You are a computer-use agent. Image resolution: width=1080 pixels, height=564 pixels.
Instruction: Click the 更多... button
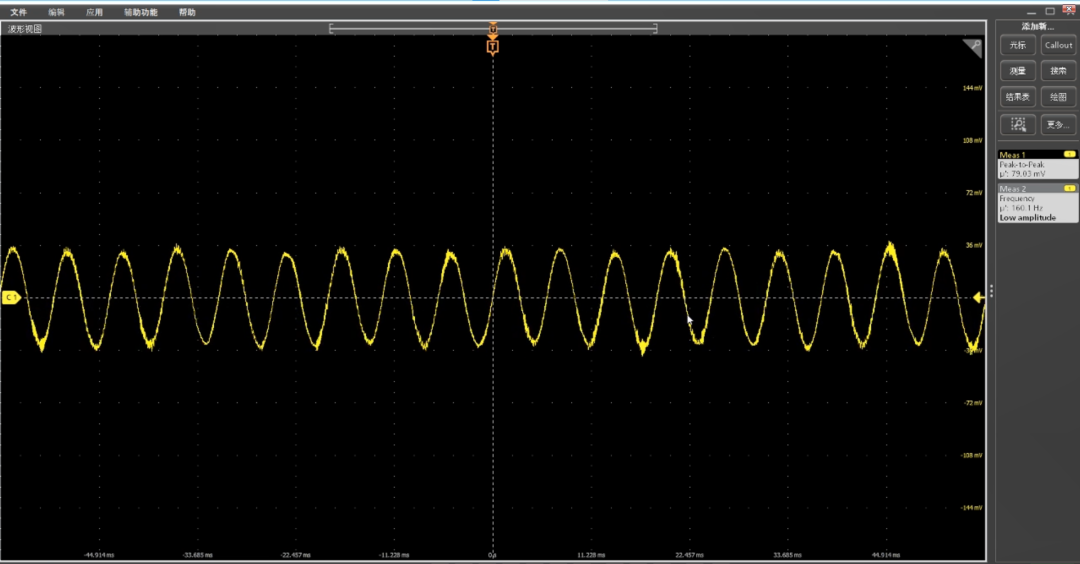coord(1058,125)
